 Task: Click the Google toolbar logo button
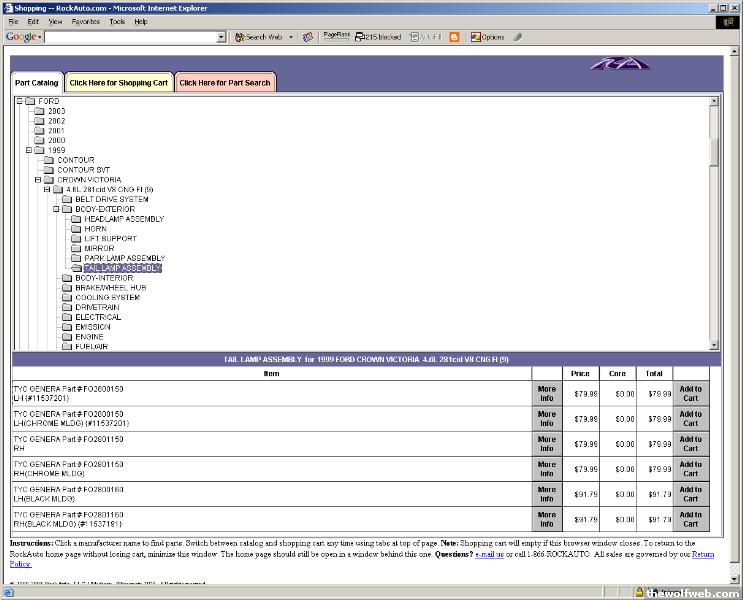pyautogui.click(x=22, y=37)
